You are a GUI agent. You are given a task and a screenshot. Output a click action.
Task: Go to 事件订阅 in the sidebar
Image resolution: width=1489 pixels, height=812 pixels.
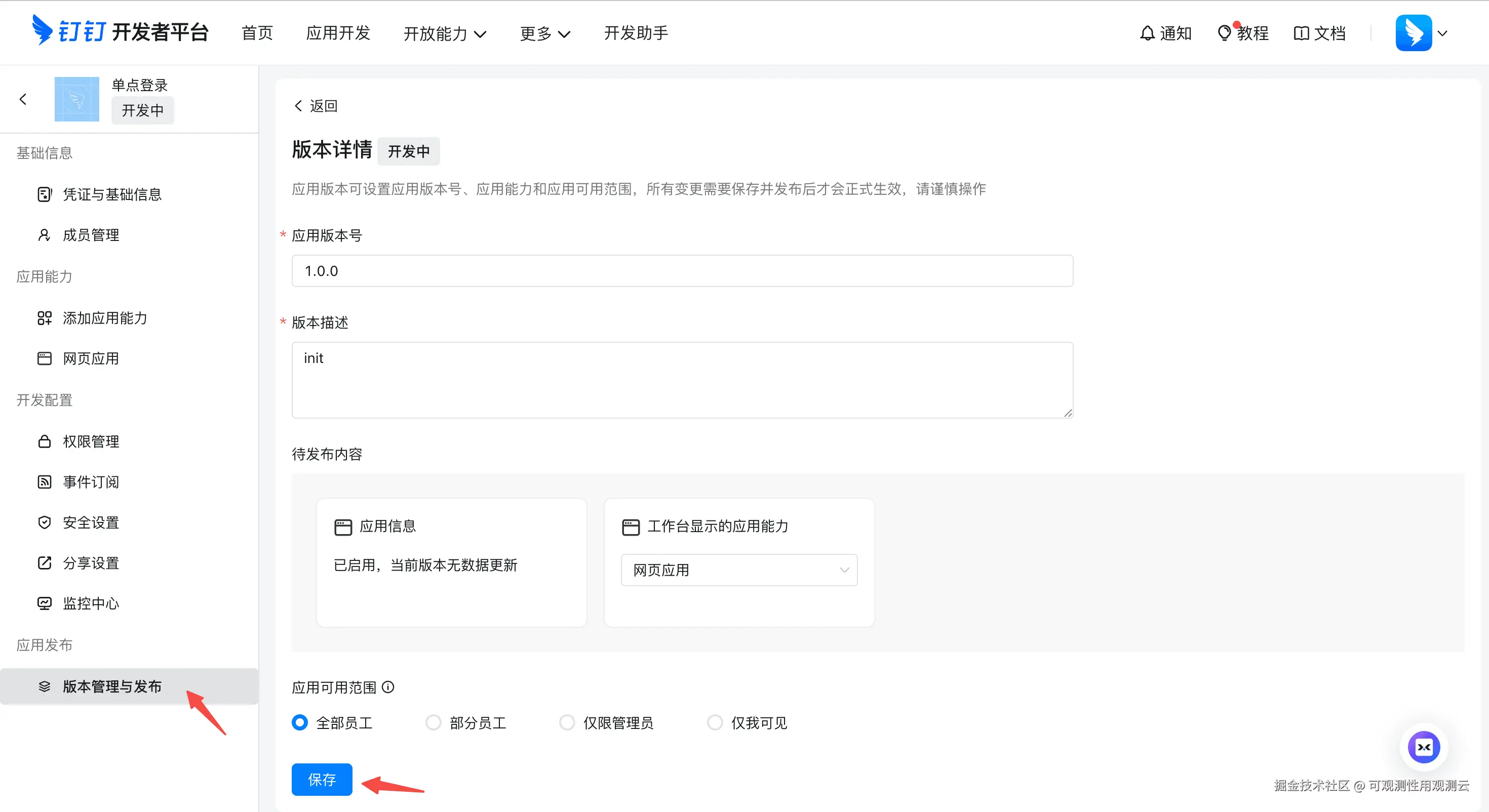(91, 482)
